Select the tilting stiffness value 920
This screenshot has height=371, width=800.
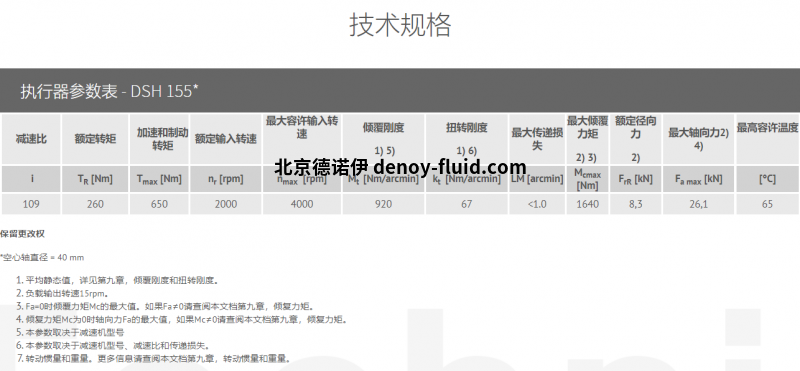(383, 204)
